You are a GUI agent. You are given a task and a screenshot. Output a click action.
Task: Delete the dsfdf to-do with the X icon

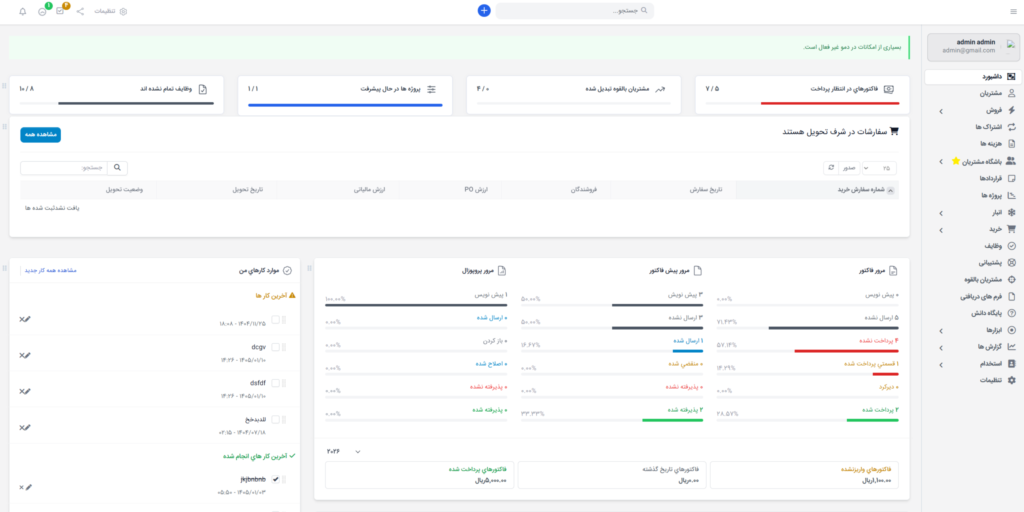tap(22, 391)
